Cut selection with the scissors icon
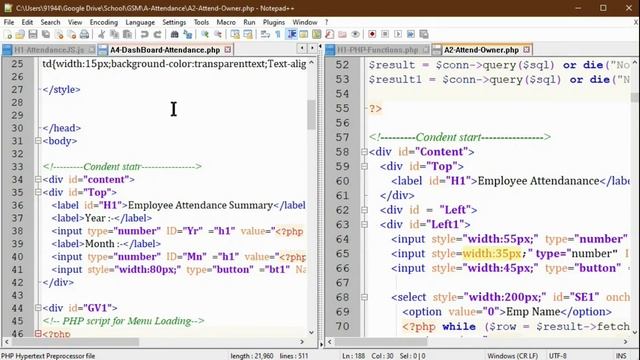 coord(102,35)
